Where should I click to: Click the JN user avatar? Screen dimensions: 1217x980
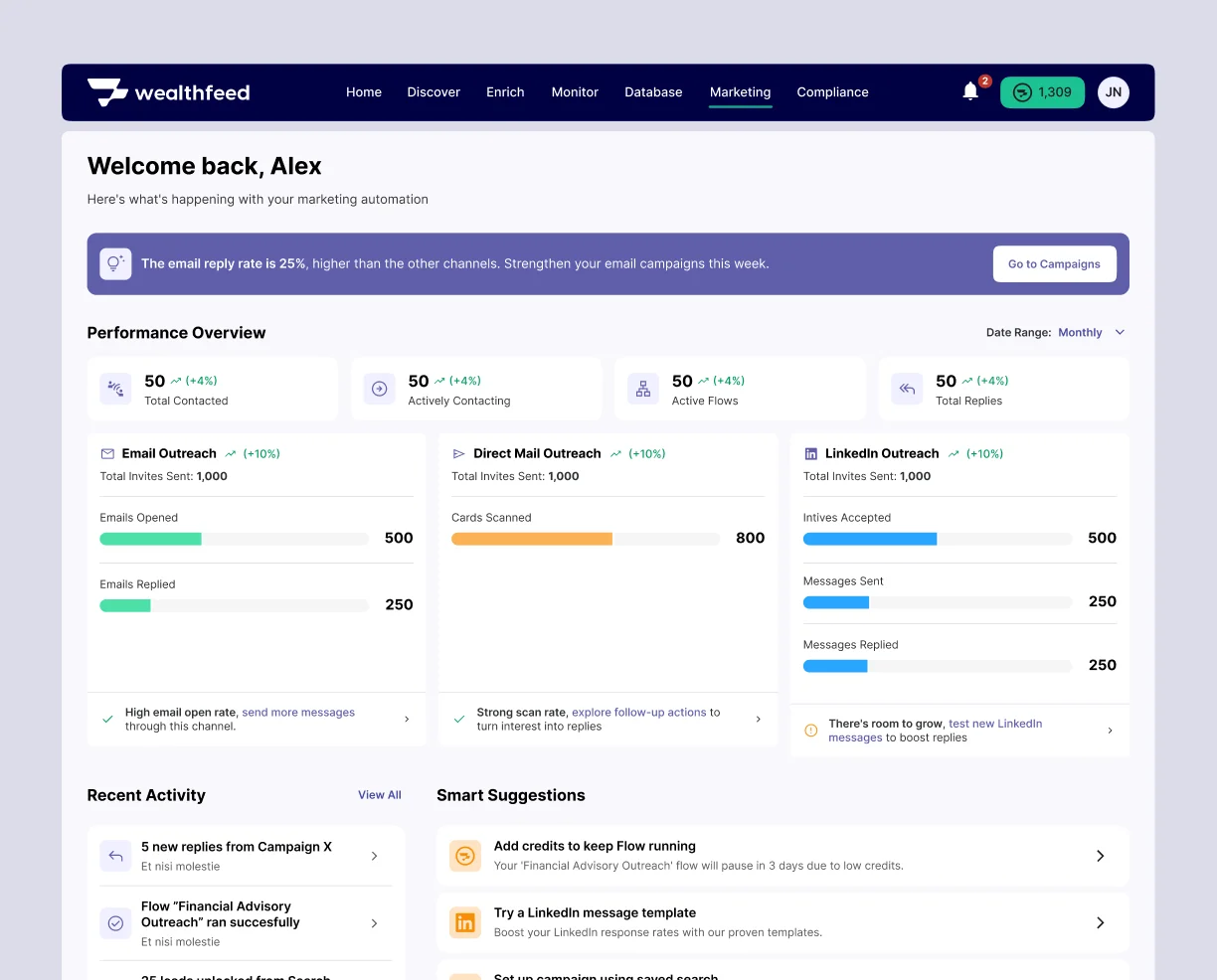tap(1113, 92)
